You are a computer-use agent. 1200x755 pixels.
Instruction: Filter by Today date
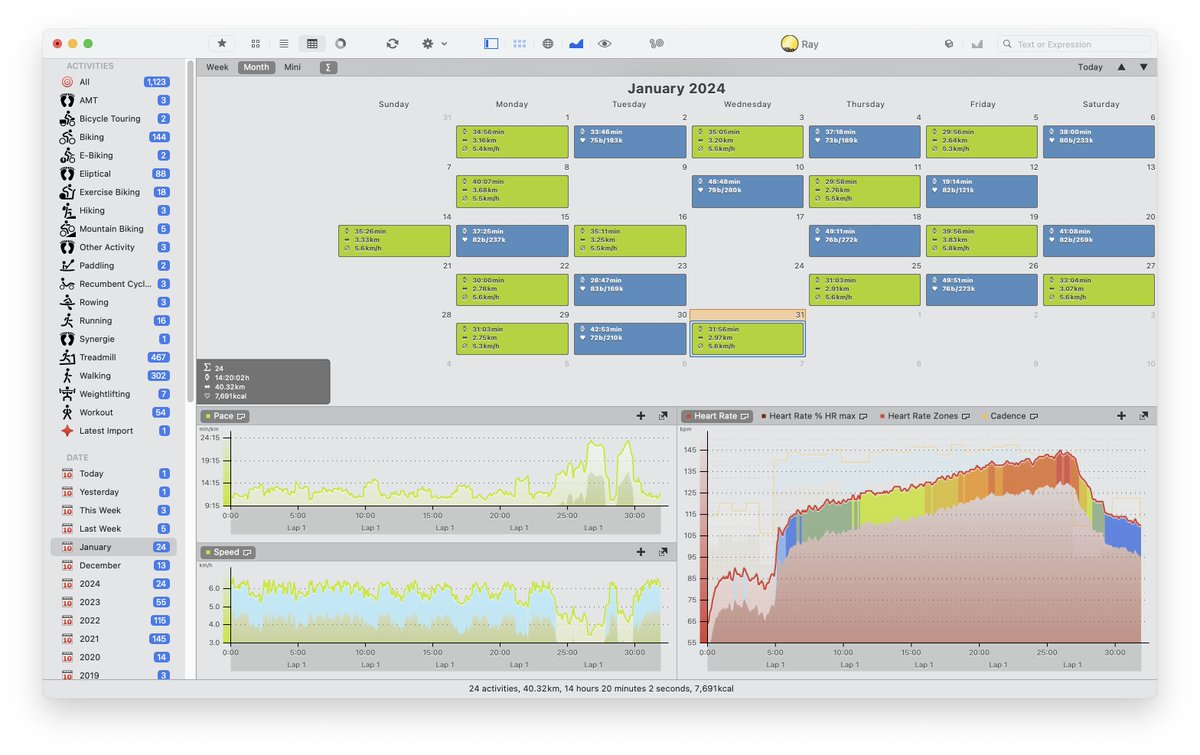pyautogui.click(x=114, y=474)
